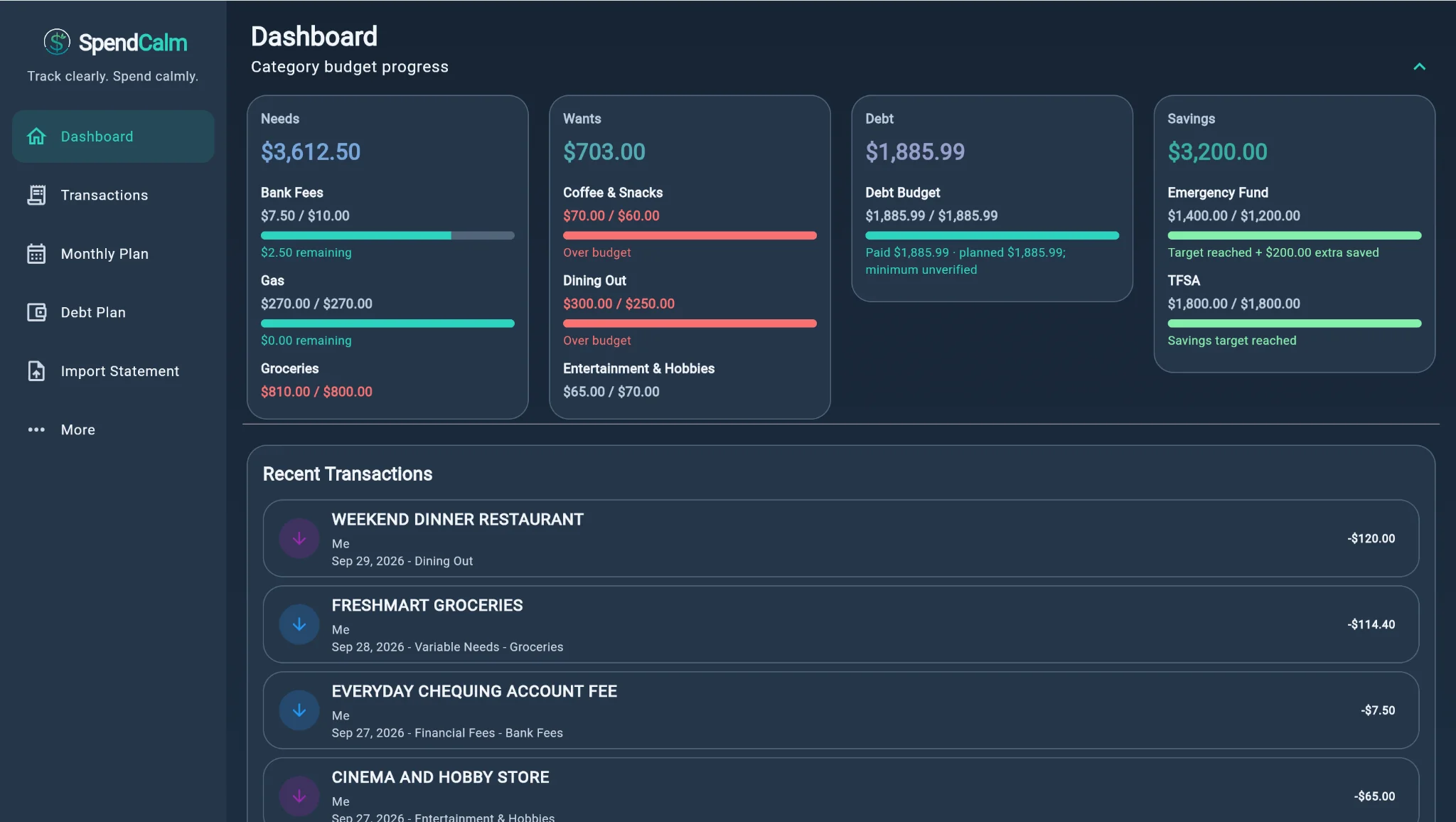Click the More three-dots icon

(x=36, y=429)
